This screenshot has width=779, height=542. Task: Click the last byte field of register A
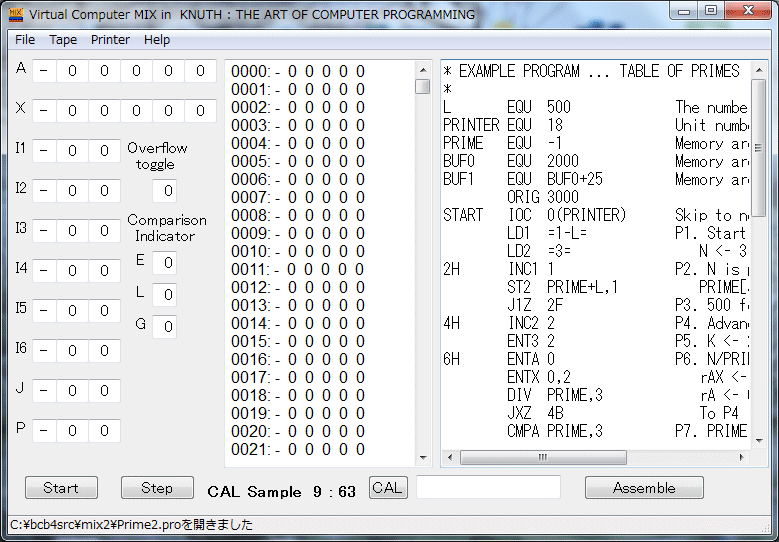click(x=200, y=71)
